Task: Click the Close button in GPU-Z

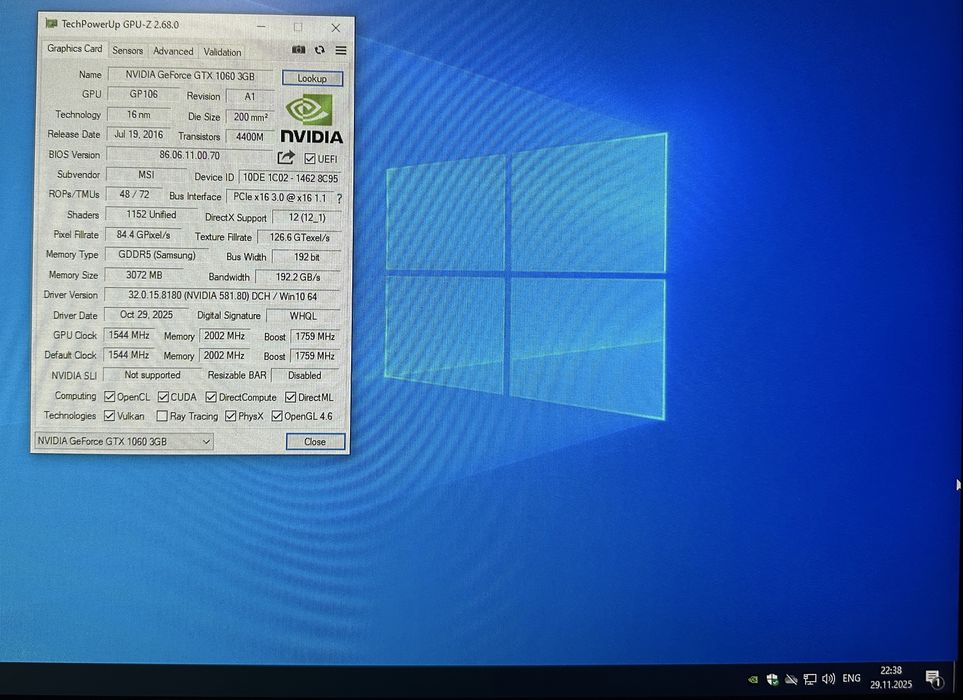Action: (315, 441)
